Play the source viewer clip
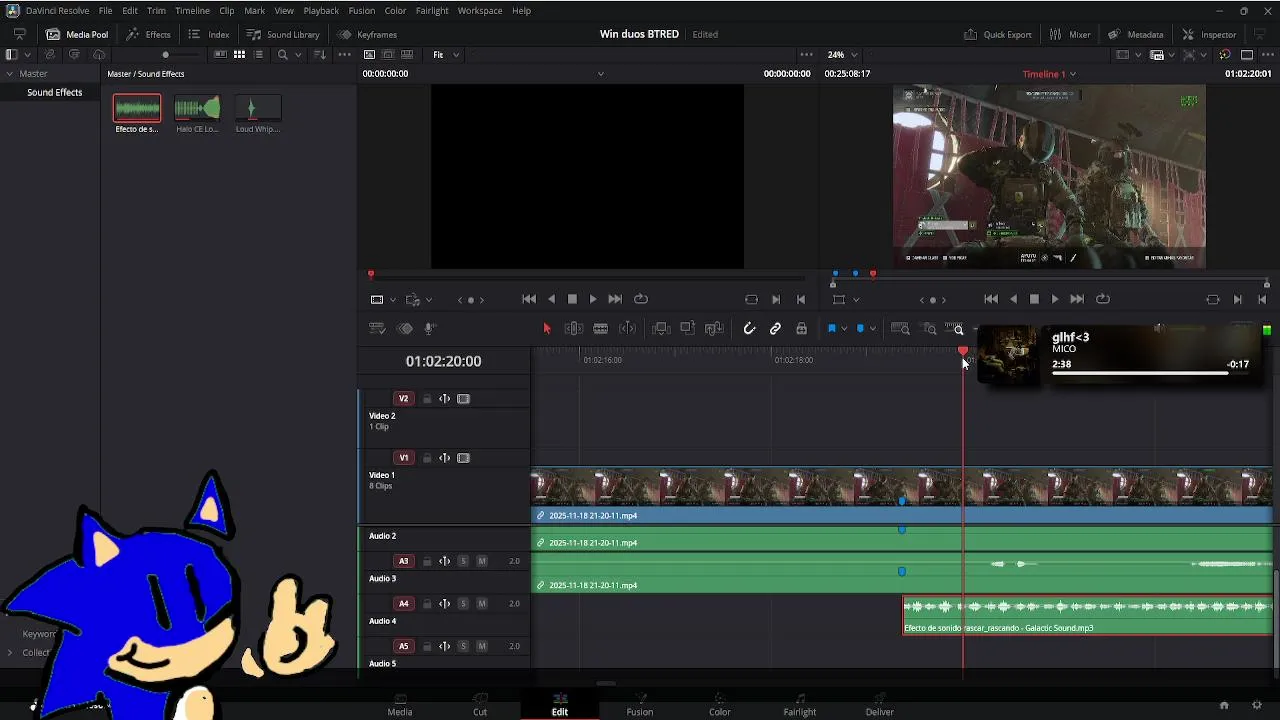 click(x=593, y=299)
